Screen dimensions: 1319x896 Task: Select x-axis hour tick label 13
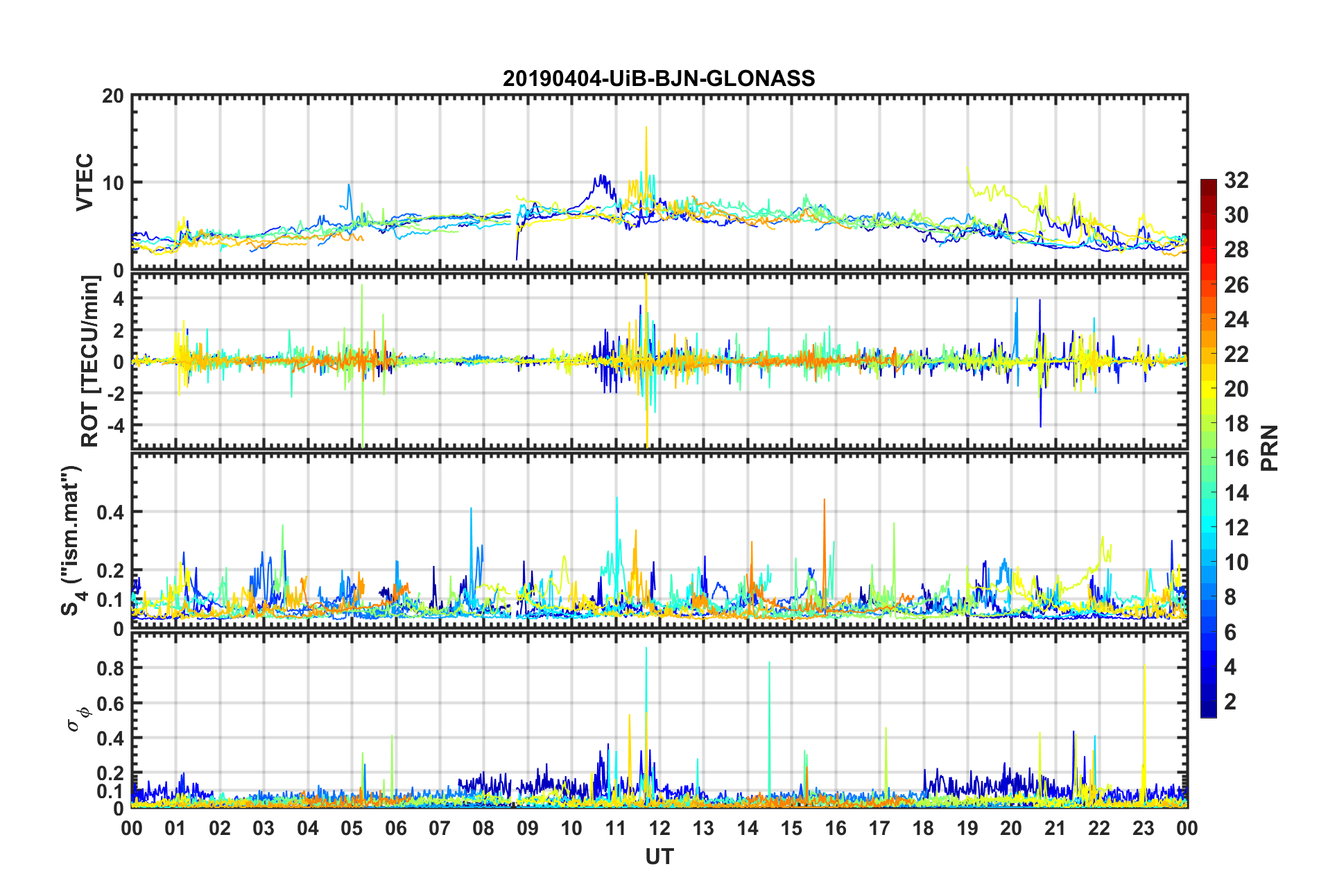(x=703, y=829)
